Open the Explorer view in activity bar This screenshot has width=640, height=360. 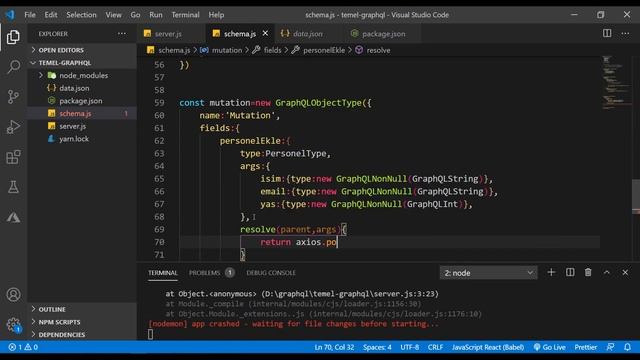13,37
